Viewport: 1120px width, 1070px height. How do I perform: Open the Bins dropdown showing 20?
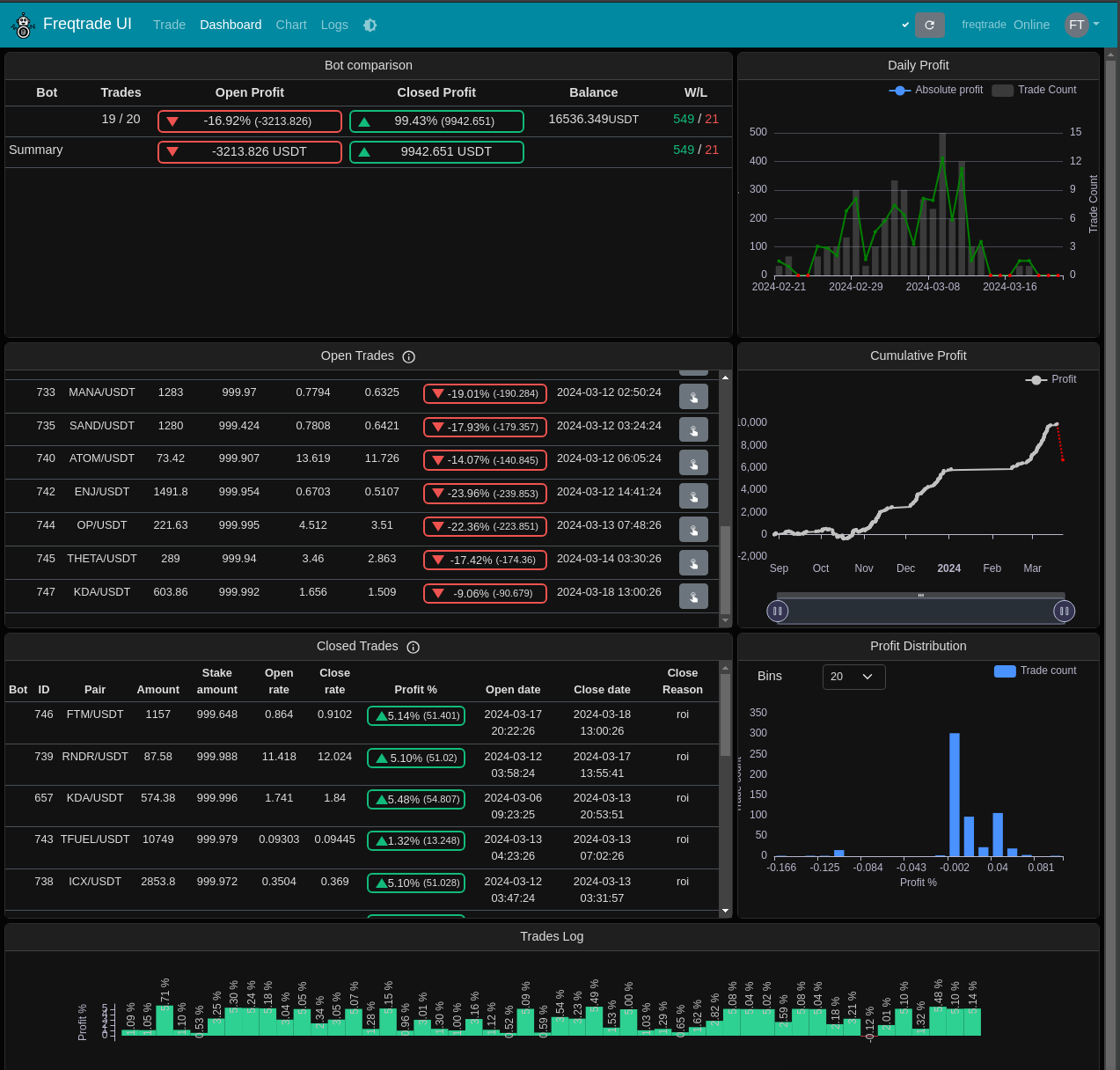[853, 677]
